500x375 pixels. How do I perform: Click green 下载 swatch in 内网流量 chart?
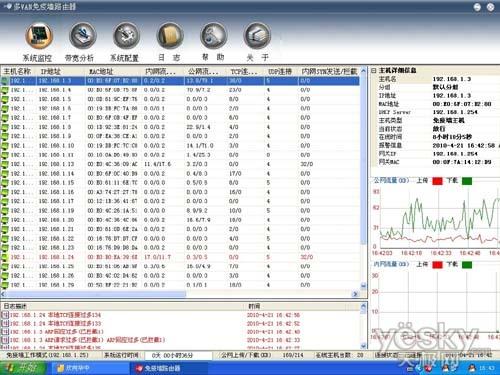467,265
